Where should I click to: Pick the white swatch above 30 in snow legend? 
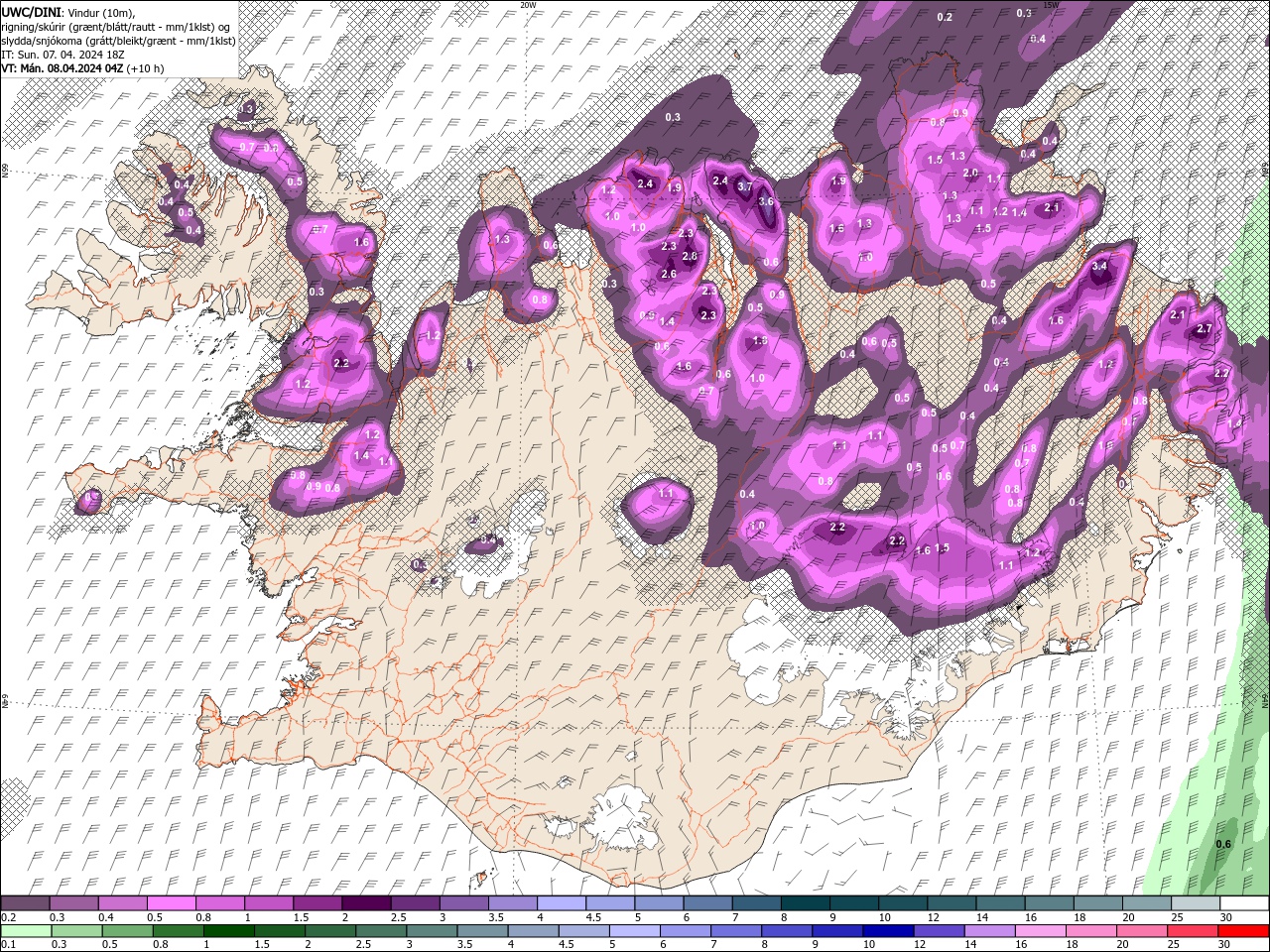pyautogui.click(x=1244, y=903)
